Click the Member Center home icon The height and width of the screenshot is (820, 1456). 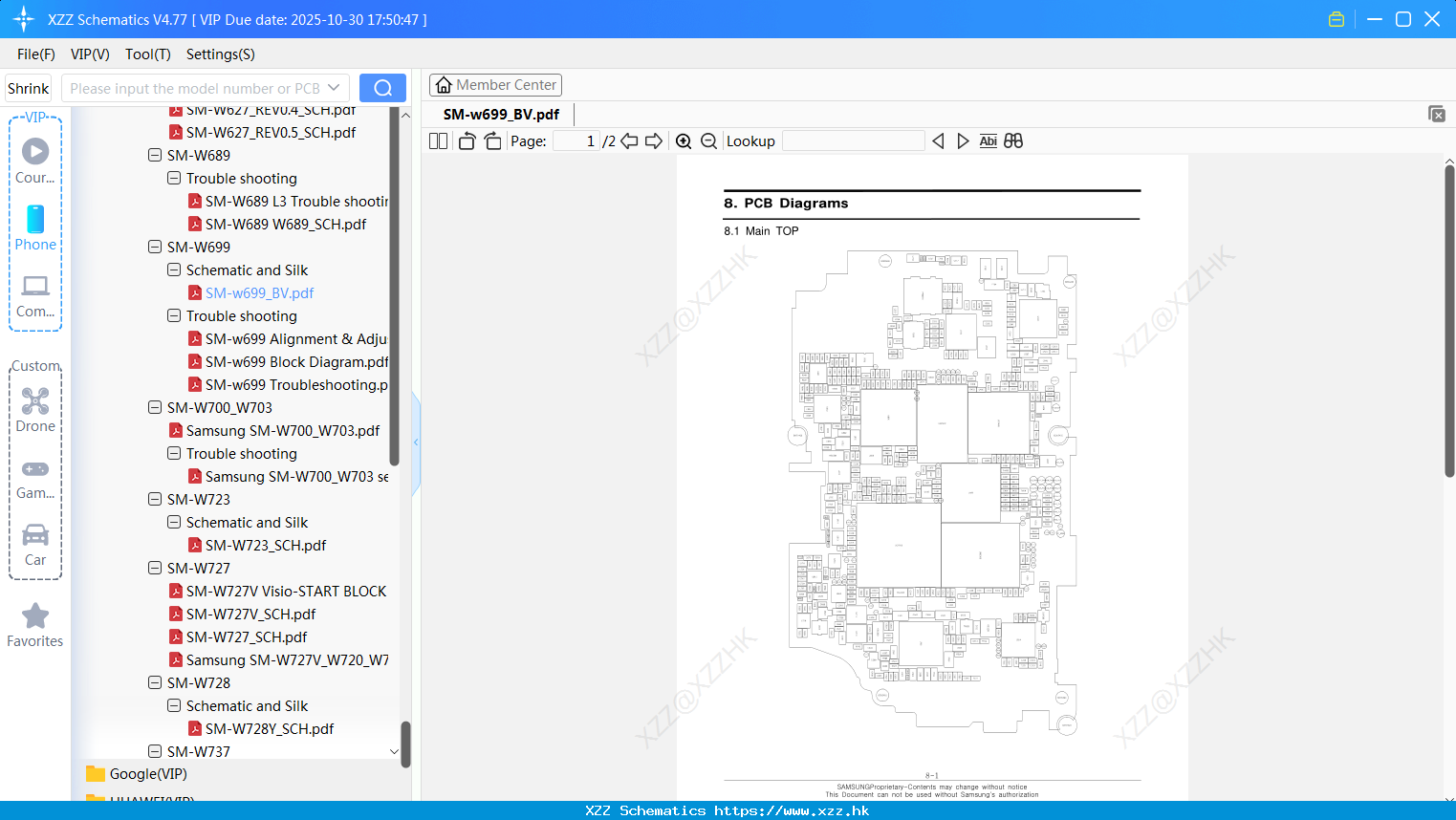pyautogui.click(x=444, y=85)
